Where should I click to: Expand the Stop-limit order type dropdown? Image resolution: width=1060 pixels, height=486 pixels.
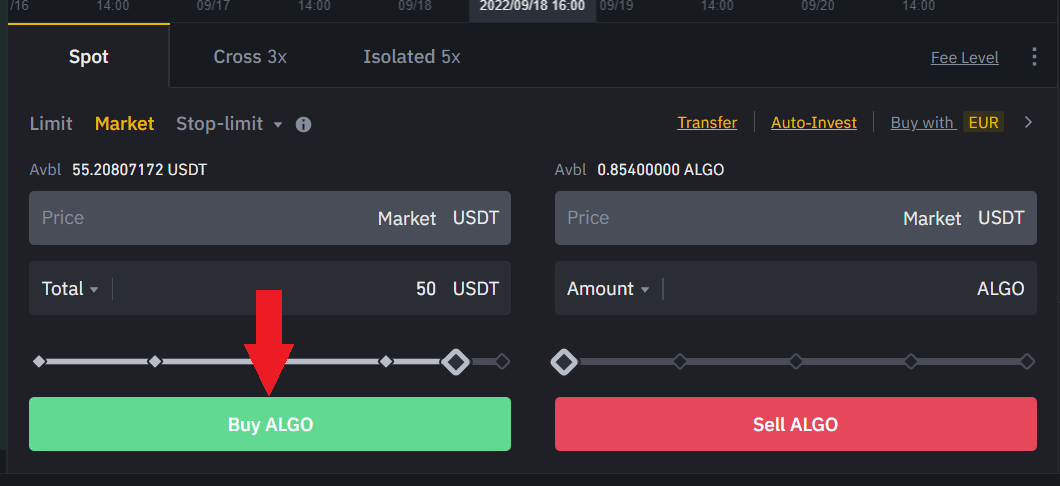(x=278, y=125)
